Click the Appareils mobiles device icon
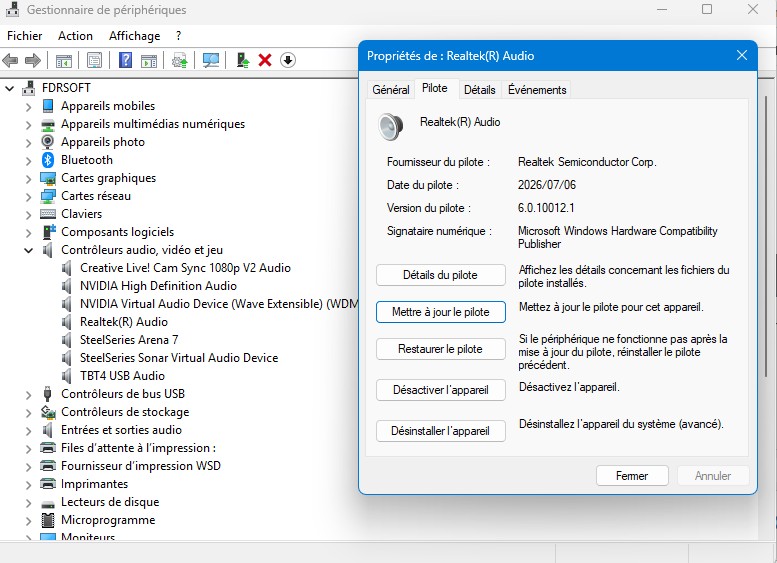Screen dimensions: 777x563 (x=48, y=106)
